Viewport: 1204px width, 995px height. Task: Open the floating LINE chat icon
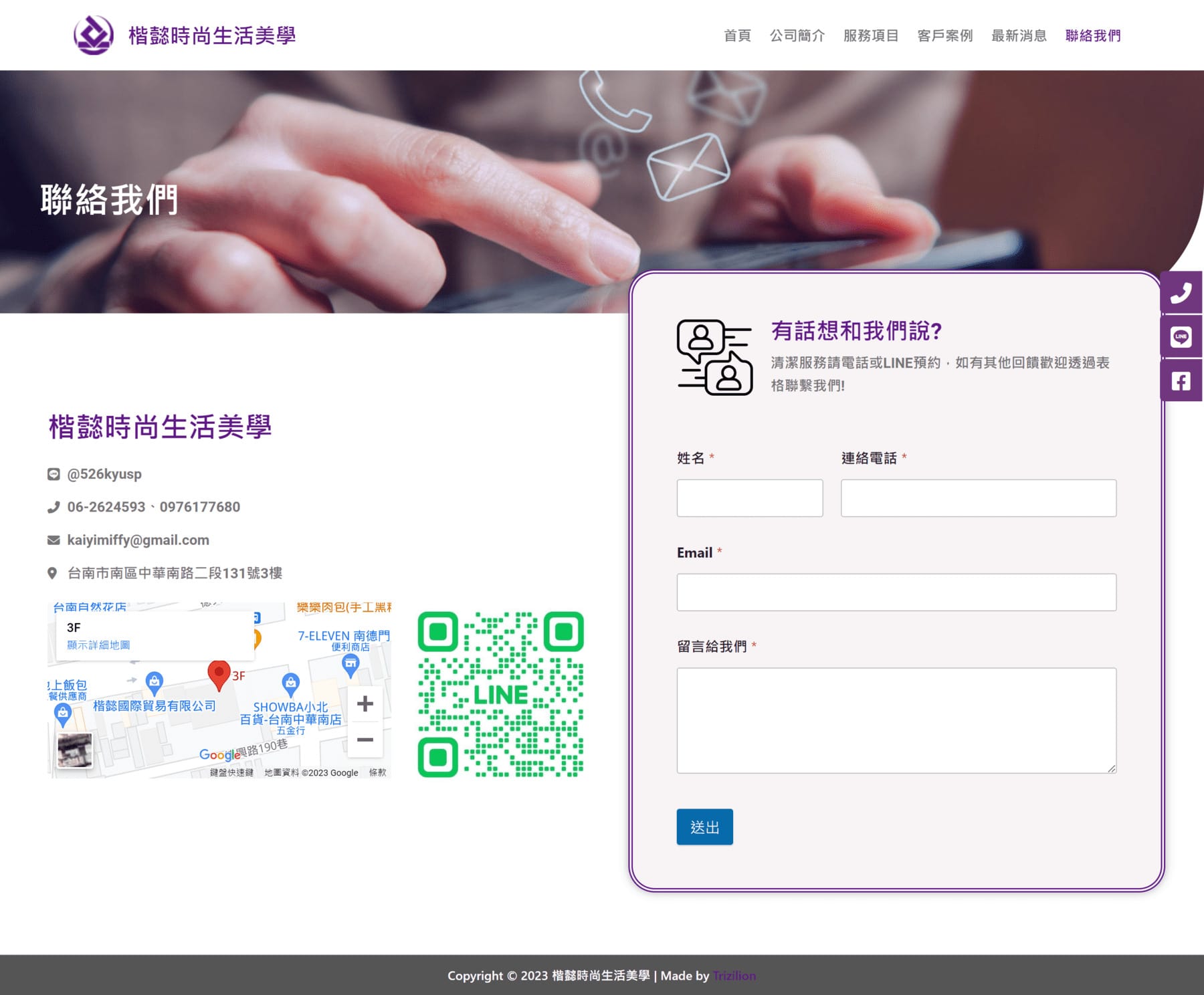pyautogui.click(x=1181, y=337)
